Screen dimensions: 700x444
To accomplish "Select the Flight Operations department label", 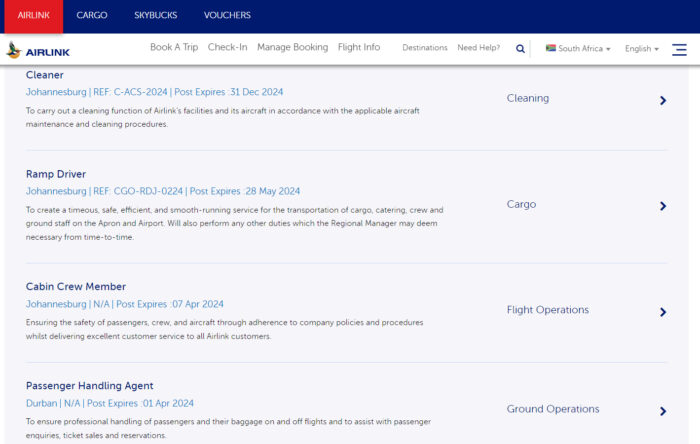I will coord(548,310).
